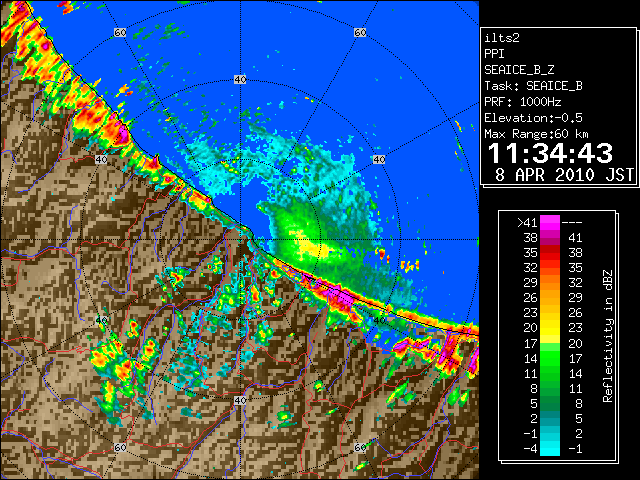Select the '8 APR 2010 JST' date
The height and width of the screenshot is (480, 640).
(564, 175)
